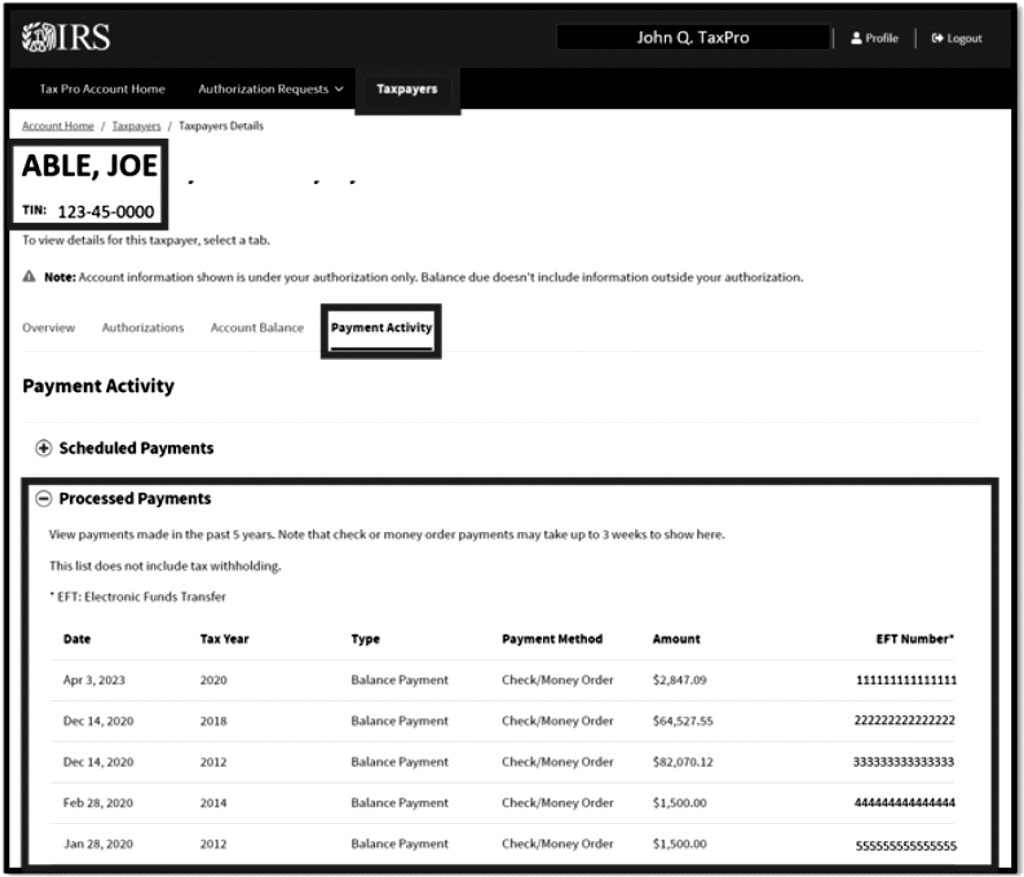This screenshot has height=877, width=1024.
Task: Click the $2,847.09 amount
Action: [680, 680]
